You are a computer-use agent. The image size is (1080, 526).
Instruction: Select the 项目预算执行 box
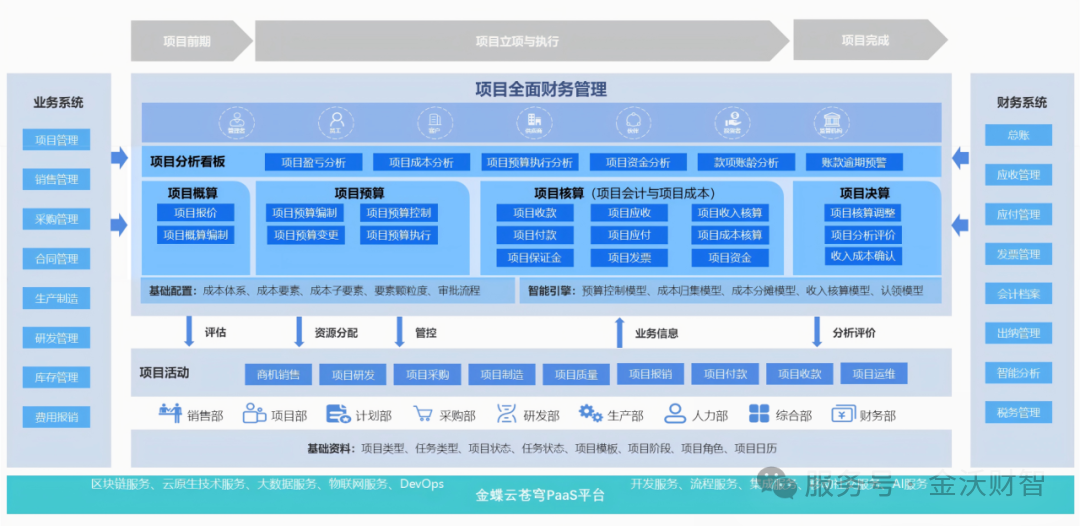point(399,235)
